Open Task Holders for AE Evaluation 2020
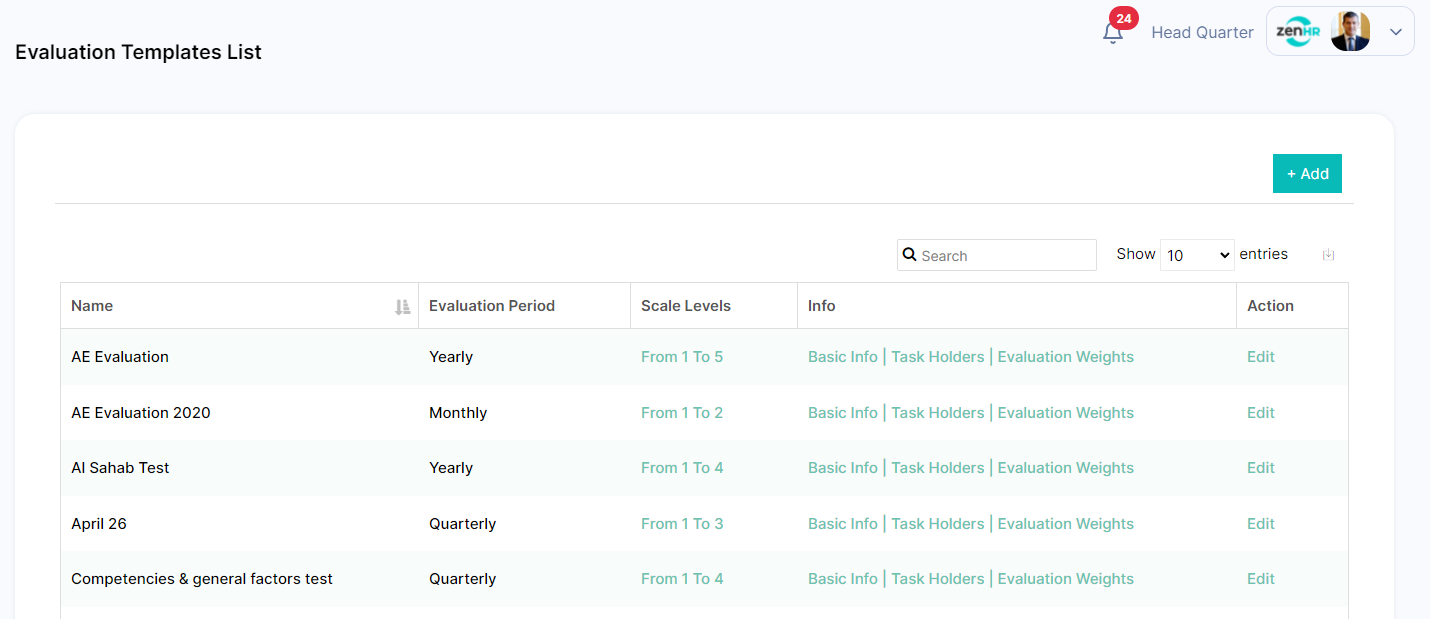1430x619 pixels. point(938,413)
